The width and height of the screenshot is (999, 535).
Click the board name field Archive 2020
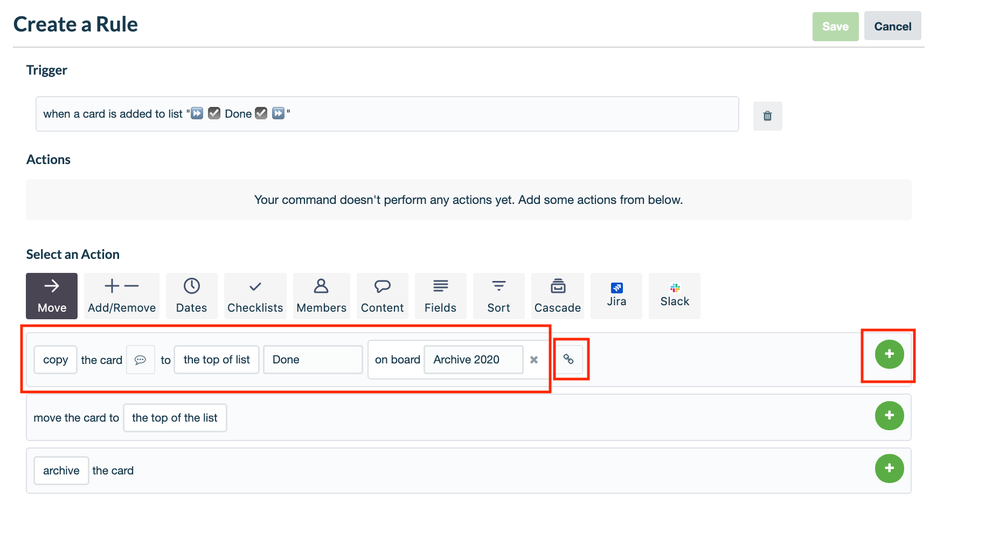pyautogui.click(x=473, y=360)
